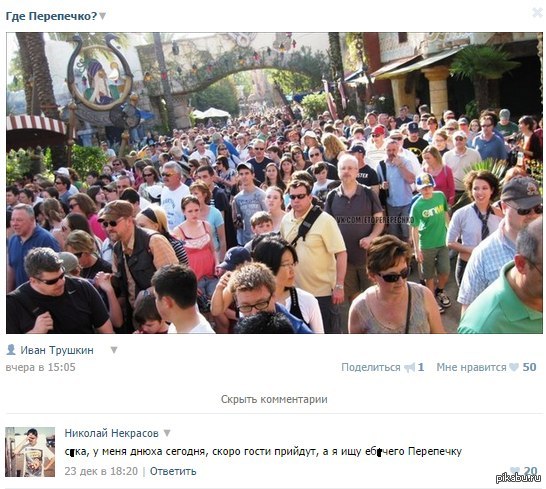This screenshot has width=546, height=489.
Task: Like the photo with 'Мне нравится'
Action: (x=471, y=367)
